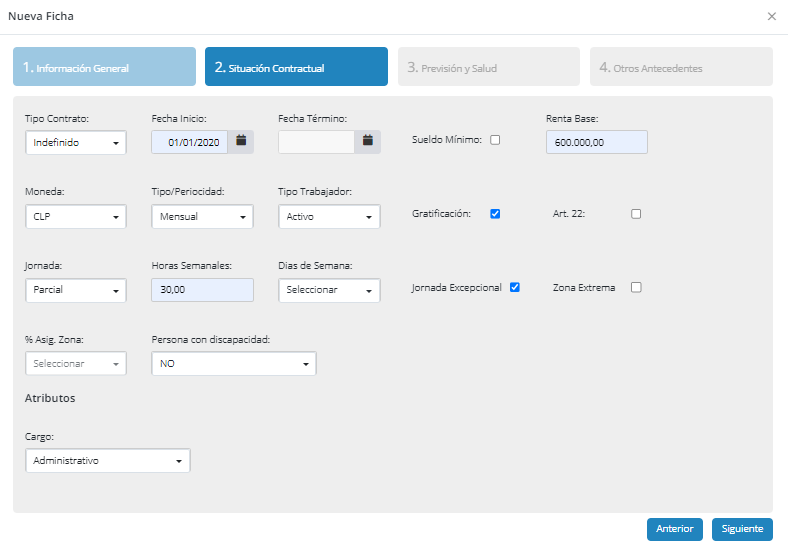Switch to Información General tab
This screenshot has width=788, height=552.
point(105,67)
